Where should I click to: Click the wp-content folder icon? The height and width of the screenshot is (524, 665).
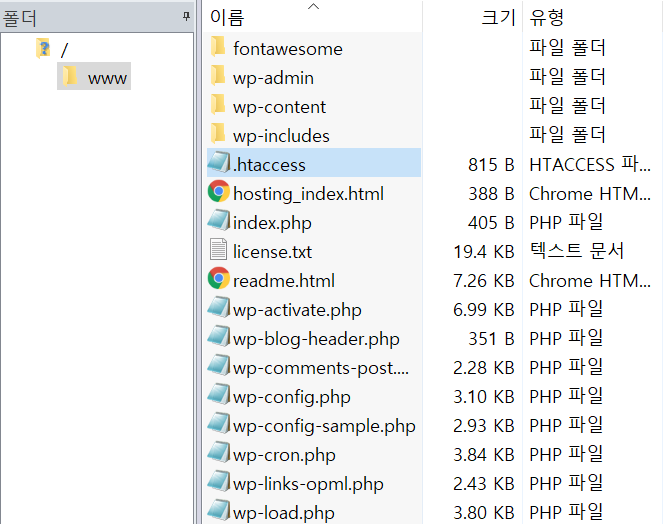[218, 105]
